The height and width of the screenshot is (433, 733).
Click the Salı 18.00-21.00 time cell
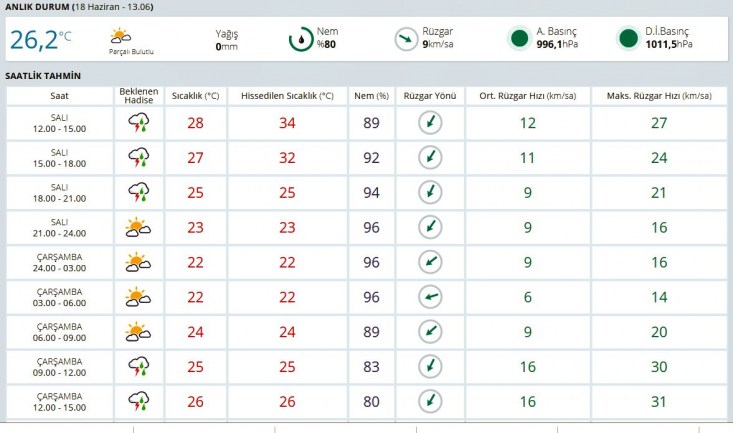pos(59,192)
